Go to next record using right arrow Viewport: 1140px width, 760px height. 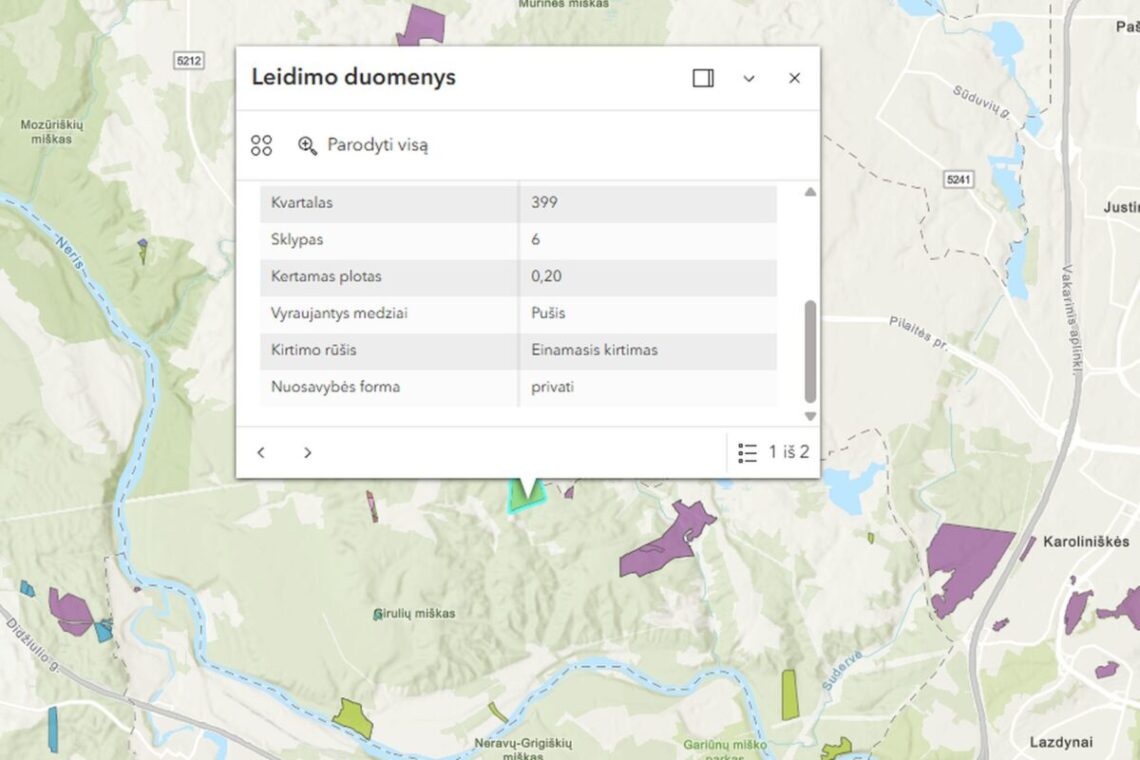click(x=308, y=452)
